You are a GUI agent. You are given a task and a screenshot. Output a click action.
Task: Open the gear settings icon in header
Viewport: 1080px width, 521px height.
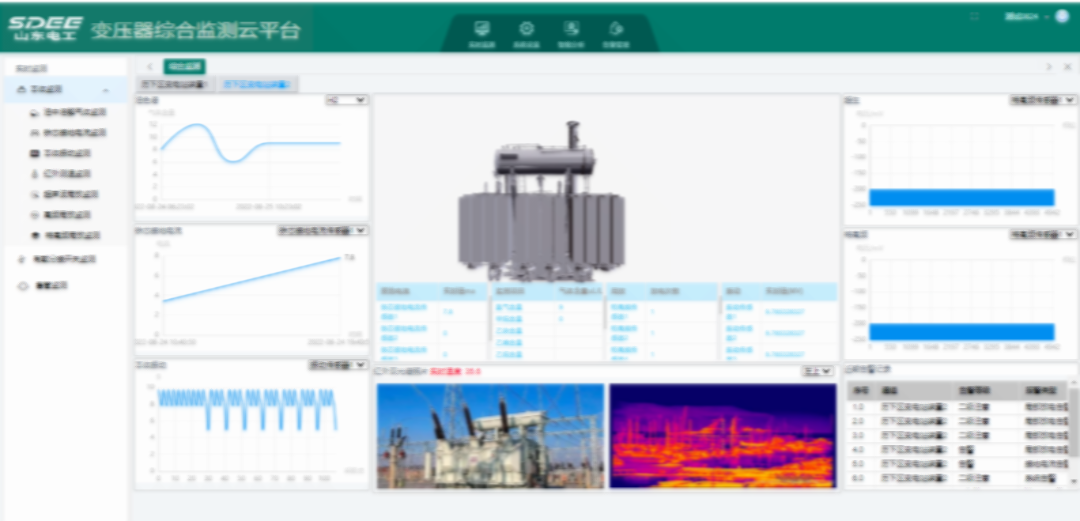click(526, 31)
